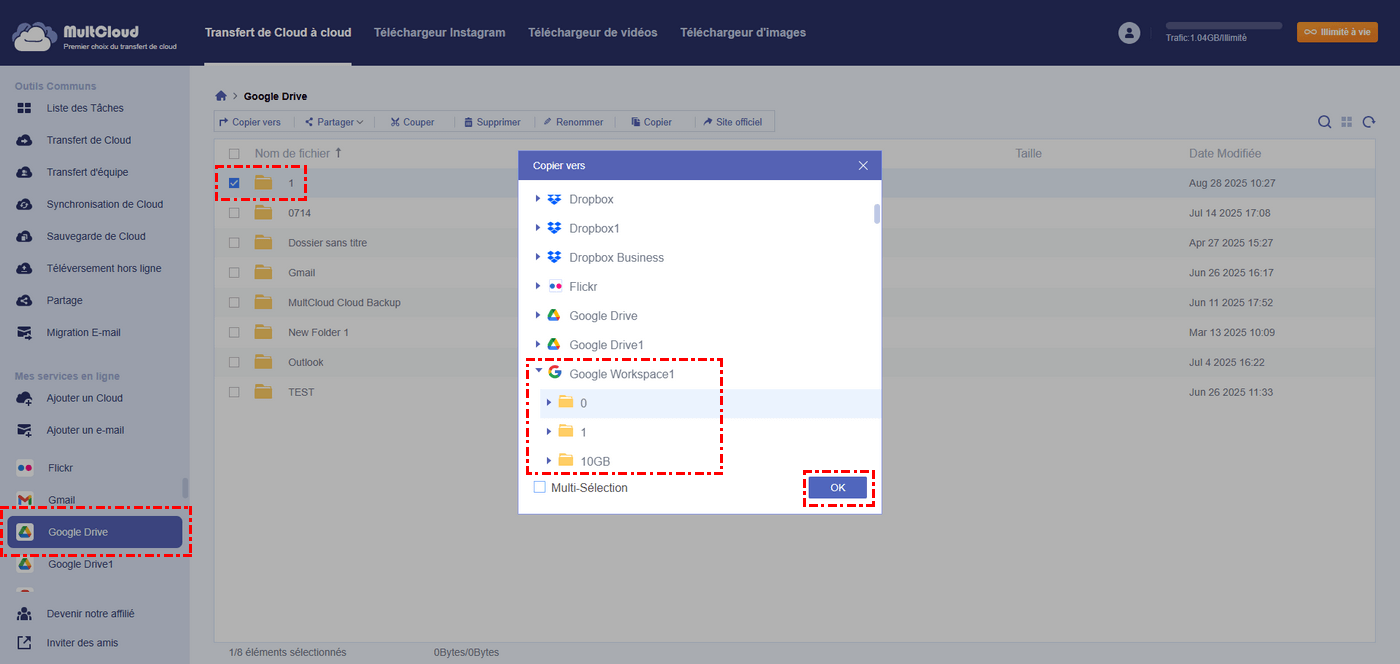Open Synchronisation de Cloud in sidebar
The width and height of the screenshot is (1400, 664).
104,204
